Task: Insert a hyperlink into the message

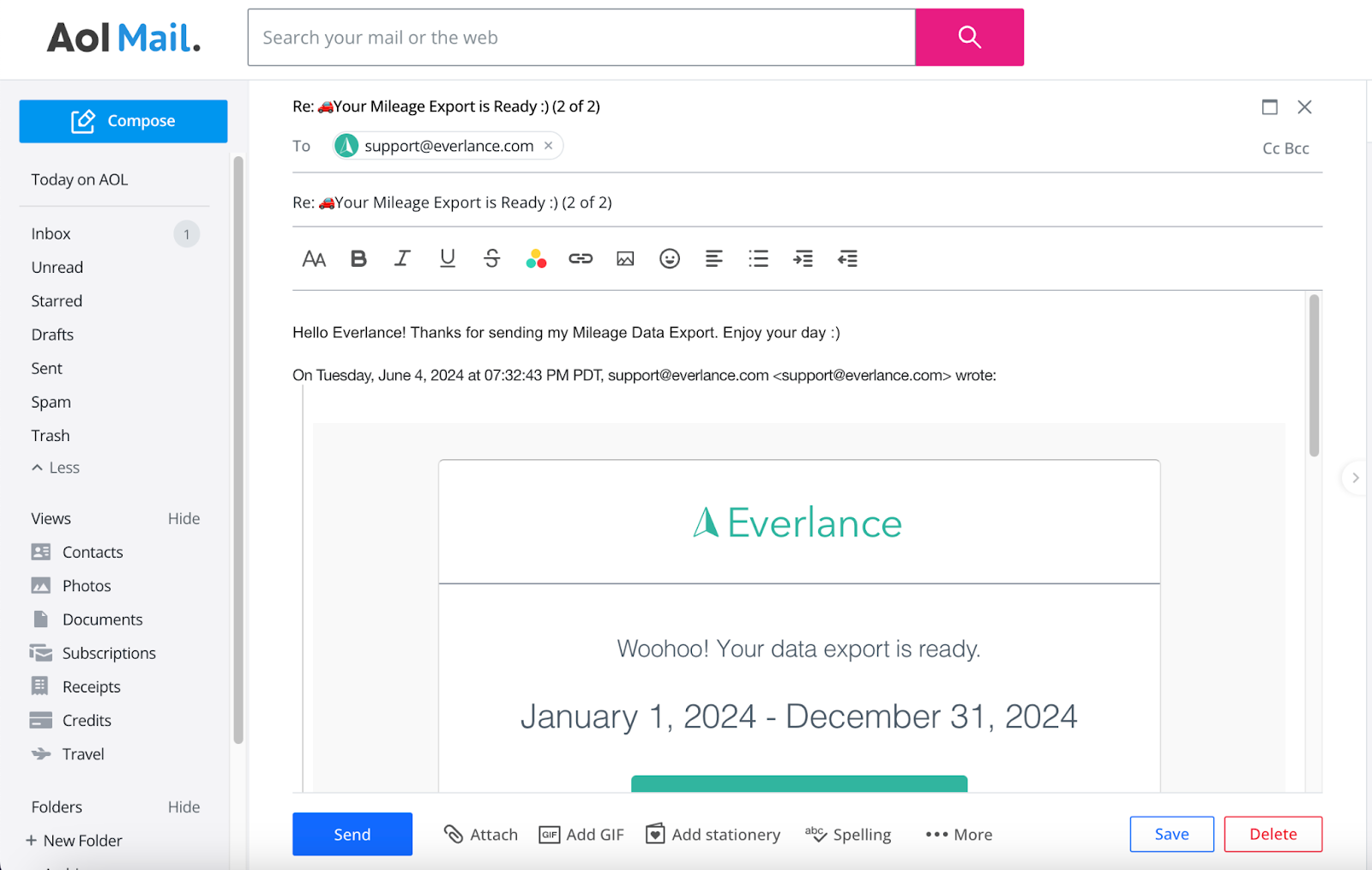Action: pos(581,258)
